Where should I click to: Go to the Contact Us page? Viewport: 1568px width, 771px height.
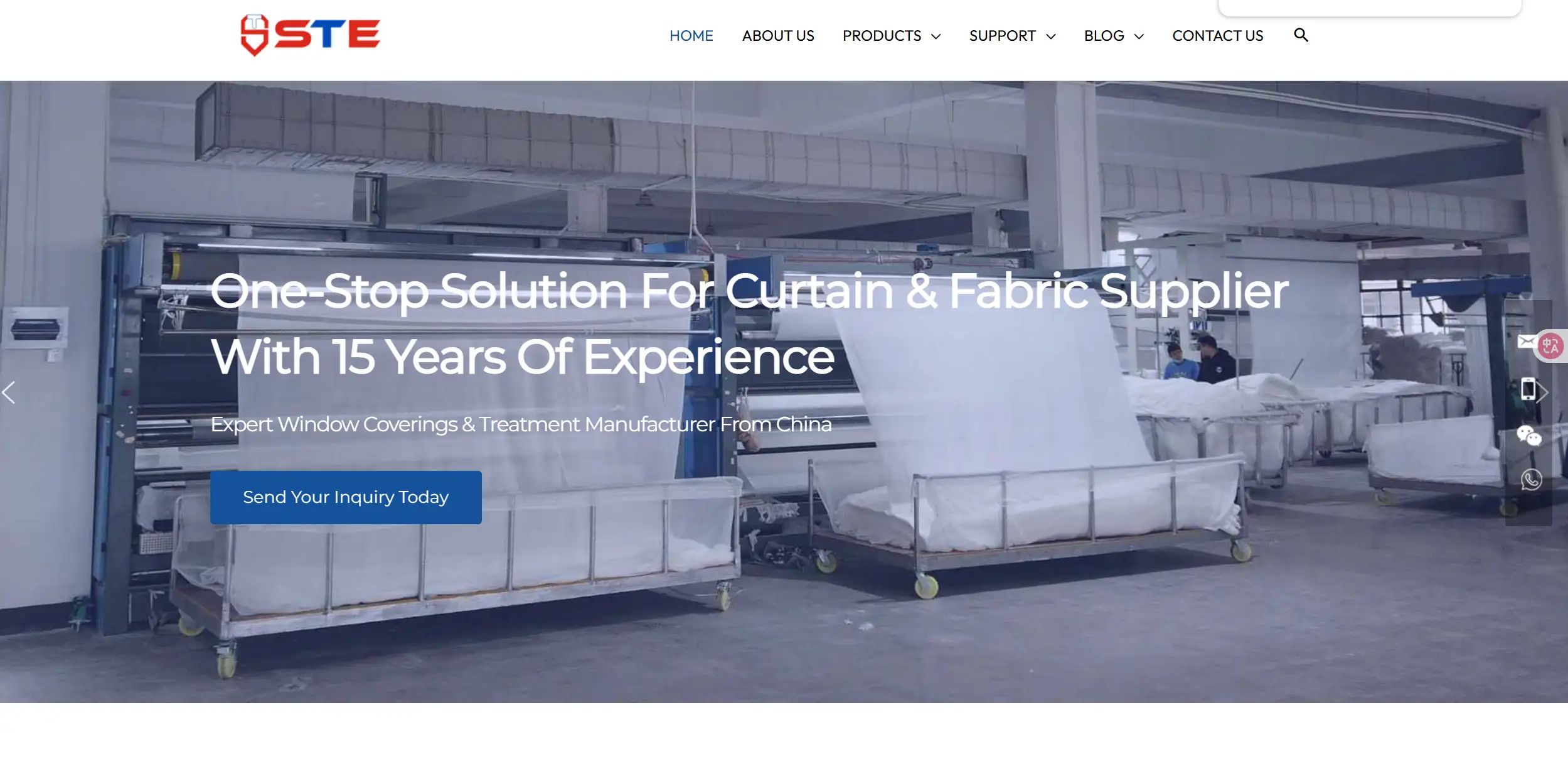pos(1217,36)
